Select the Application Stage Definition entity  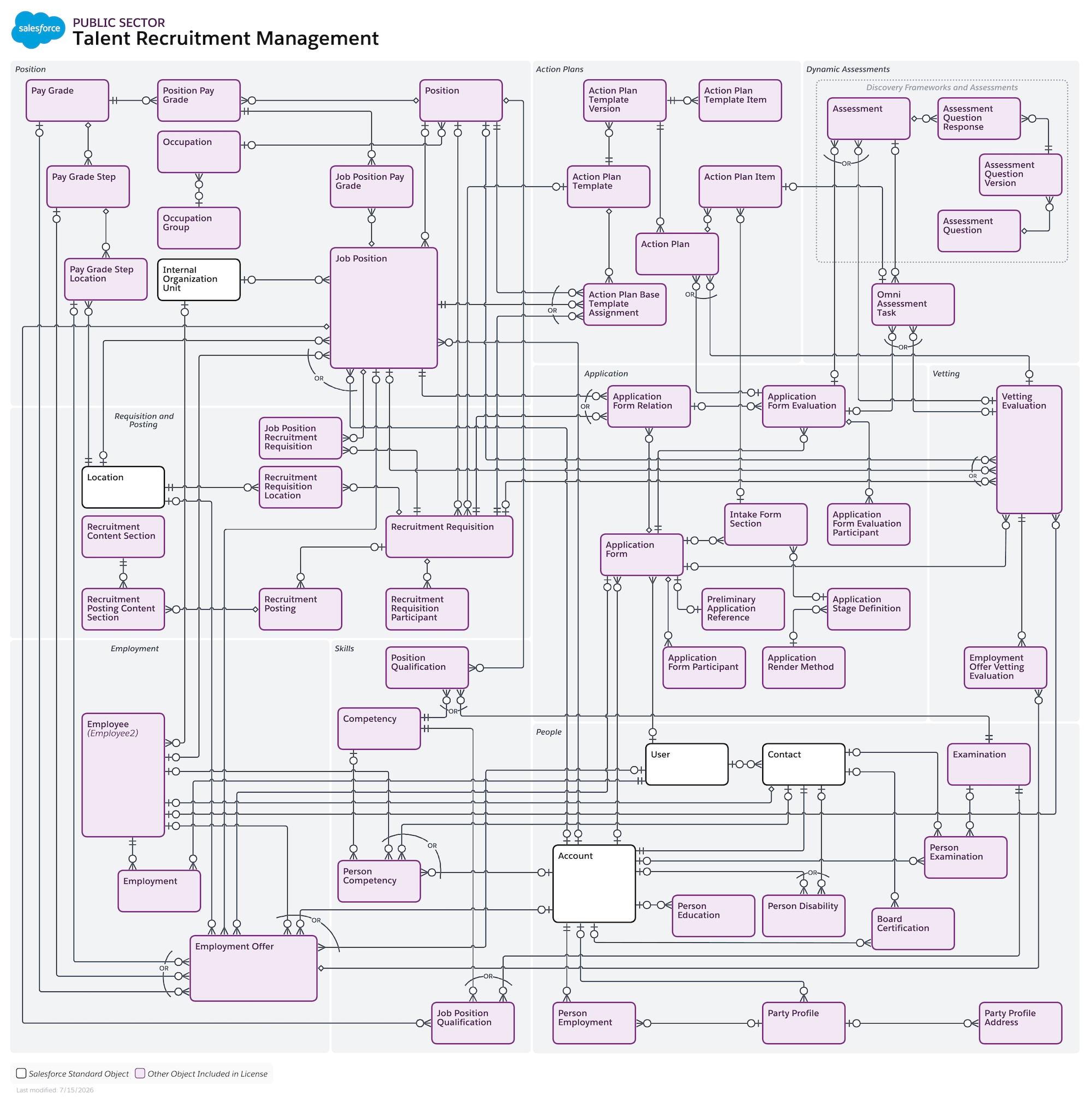868,609
